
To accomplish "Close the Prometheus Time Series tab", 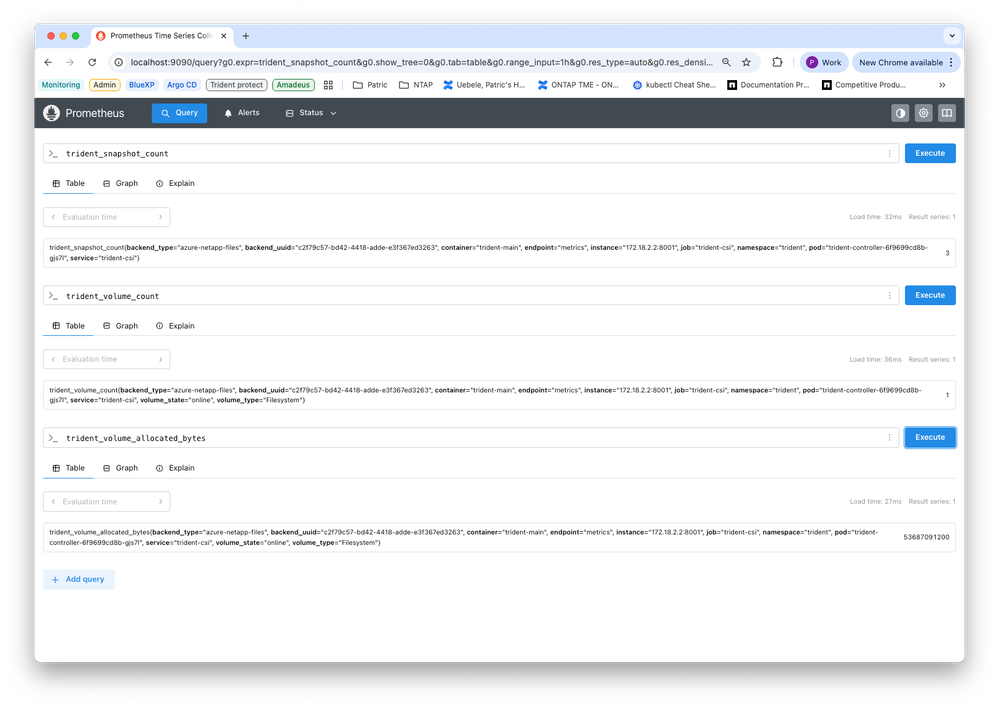I will coord(224,36).
